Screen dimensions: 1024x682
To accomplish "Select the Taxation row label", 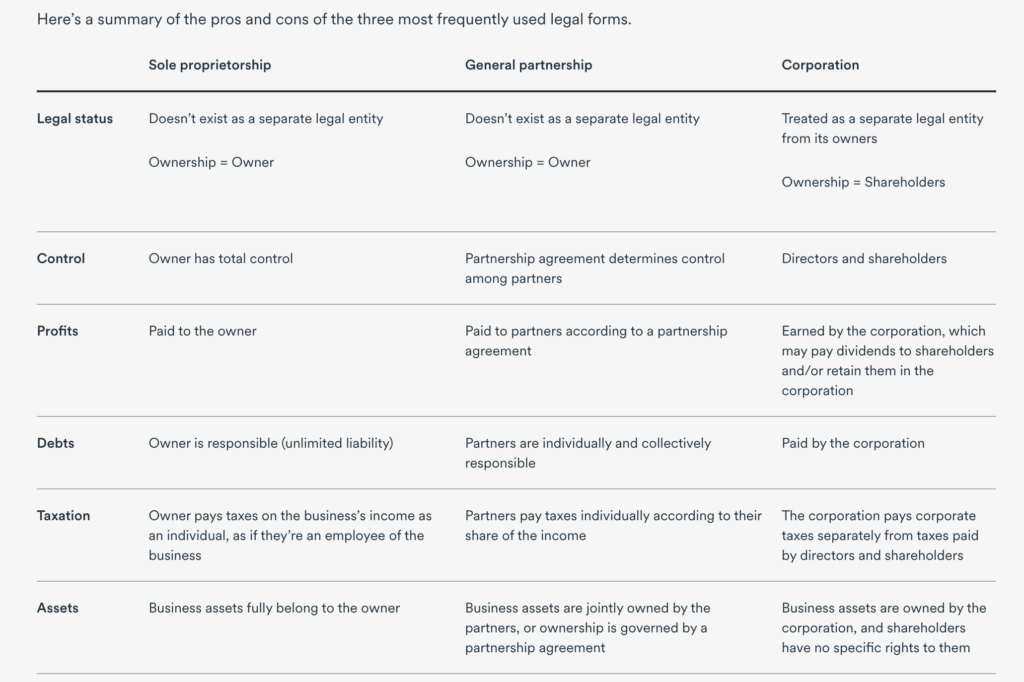I will pos(63,515).
